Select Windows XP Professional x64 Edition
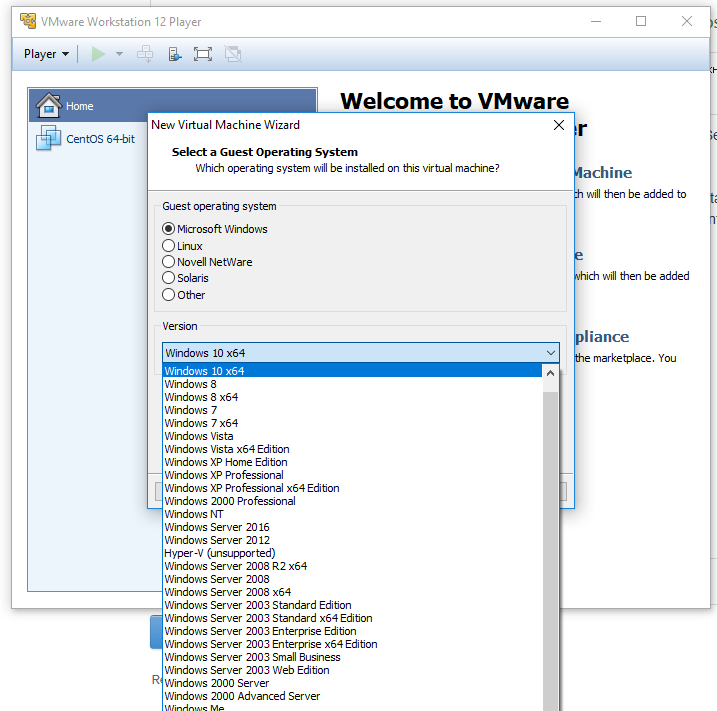This screenshot has width=717, height=711. click(353, 488)
